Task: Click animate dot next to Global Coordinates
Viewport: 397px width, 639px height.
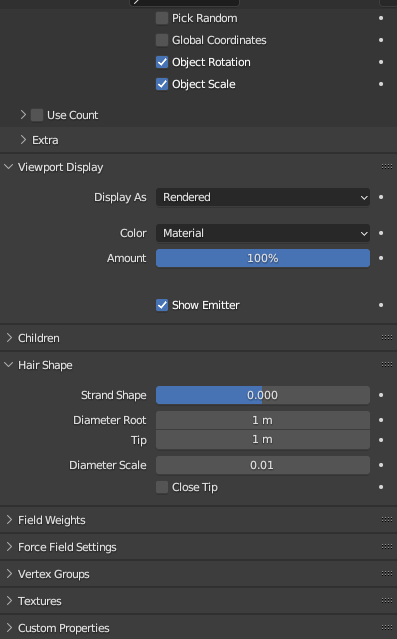Action: pos(381,40)
